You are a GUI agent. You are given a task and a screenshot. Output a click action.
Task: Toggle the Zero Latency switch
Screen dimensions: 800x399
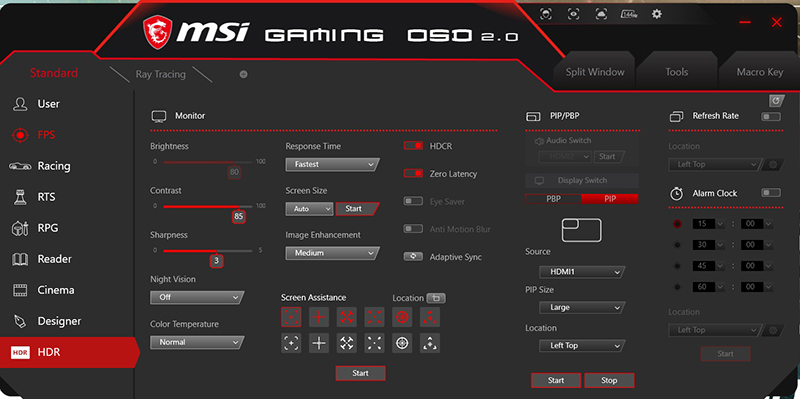[x=413, y=173]
